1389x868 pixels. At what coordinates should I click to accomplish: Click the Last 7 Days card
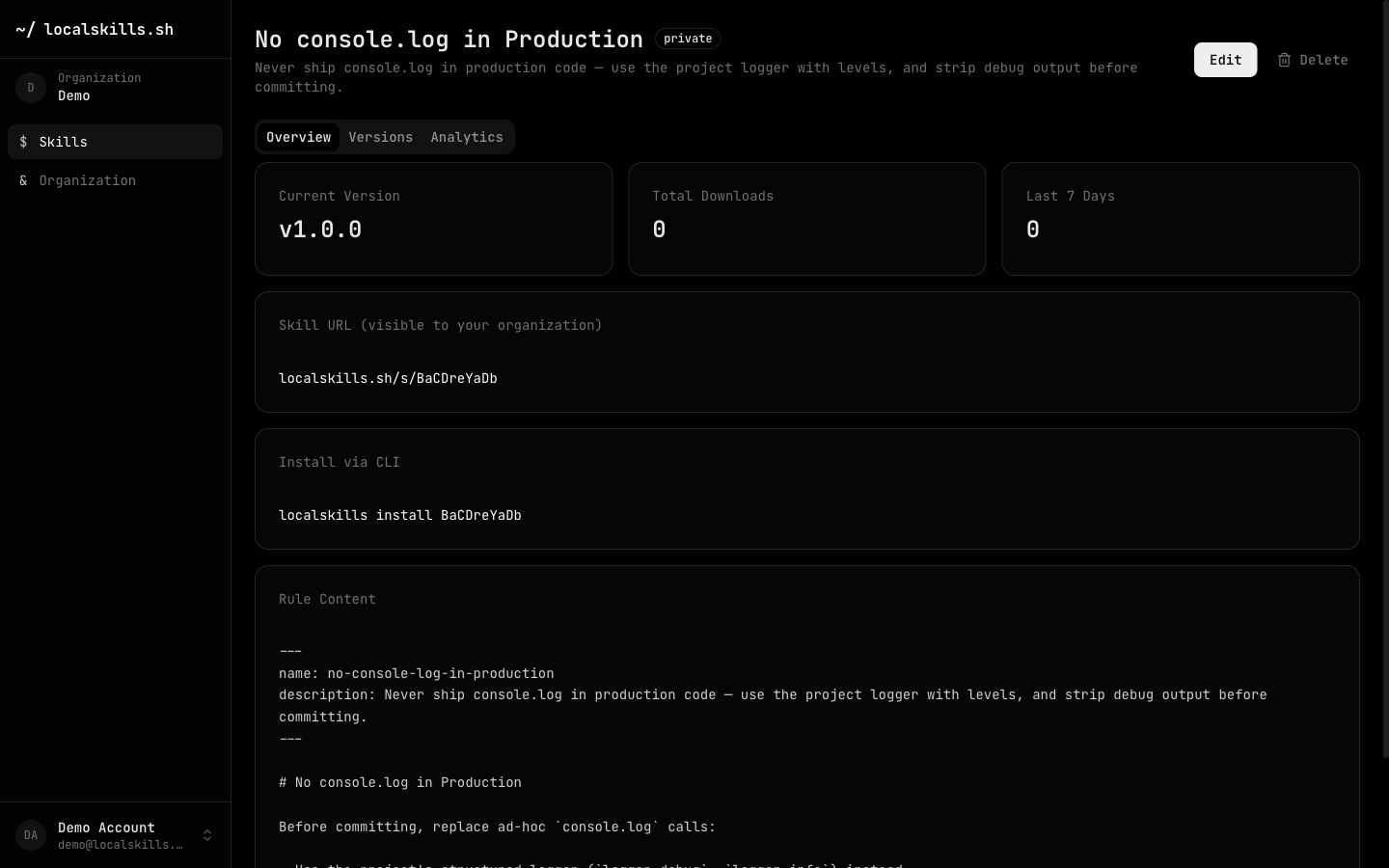click(x=1181, y=219)
